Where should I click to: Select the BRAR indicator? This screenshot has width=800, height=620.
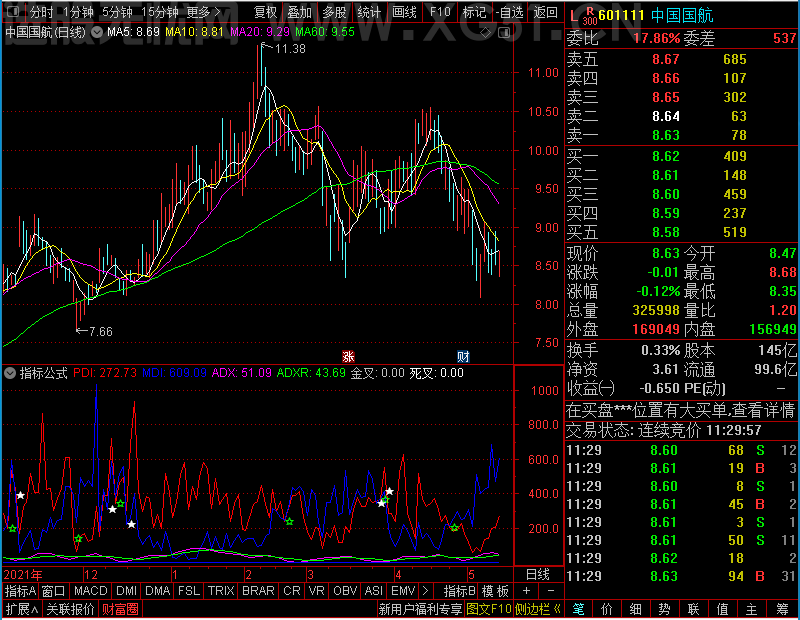[258, 591]
